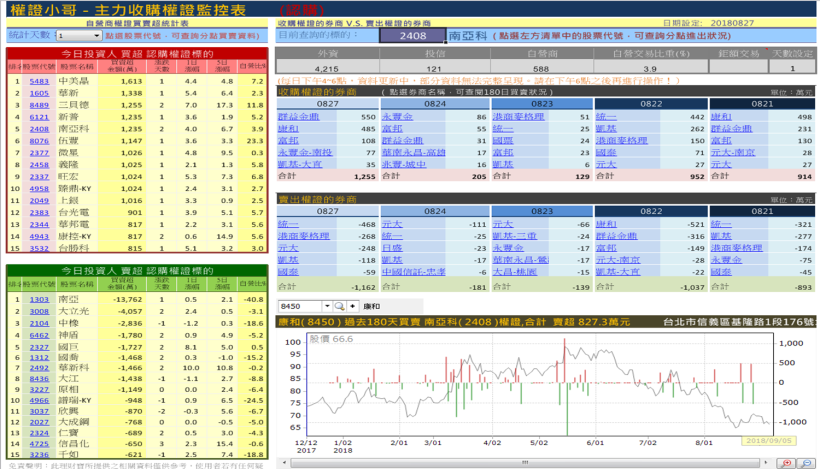This screenshot has width=820, height=469.
Task: Click seller 群益金鼎 with -316 under sellers 0822
Action: [616, 236]
